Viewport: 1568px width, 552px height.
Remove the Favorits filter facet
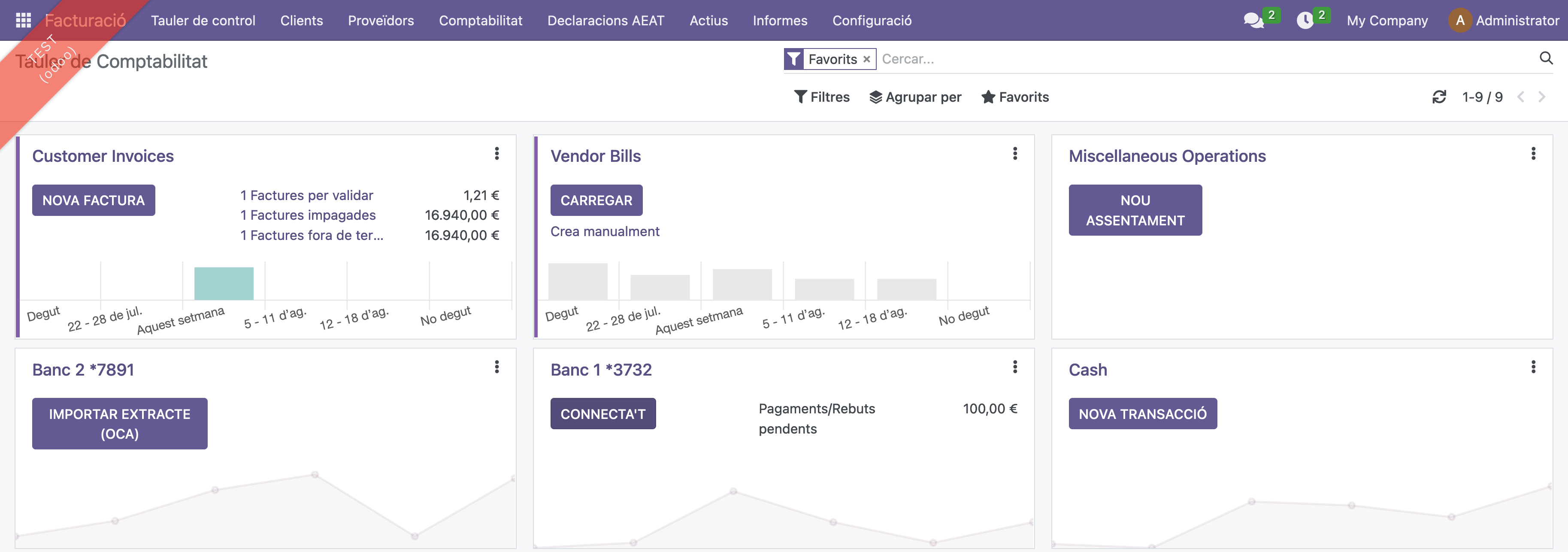pyautogui.click(x=866, y=59)
